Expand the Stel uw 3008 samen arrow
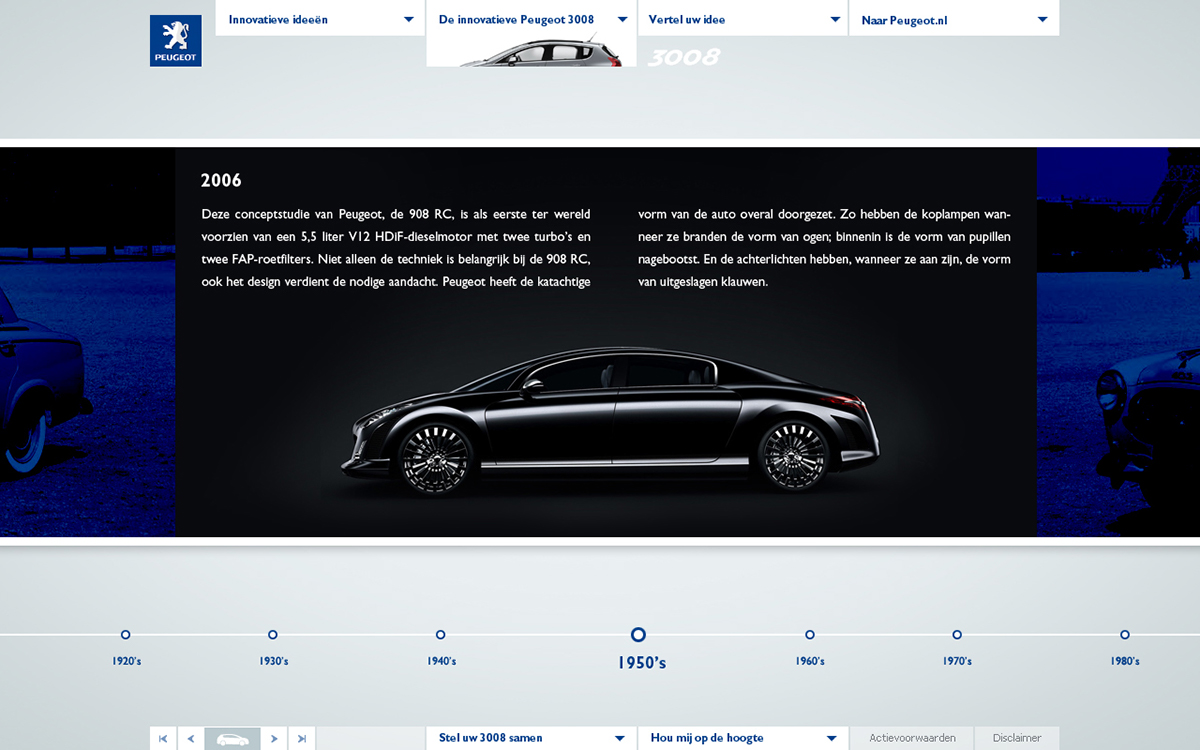Screen dimensions: 1200x750 (x=620, y=739)
